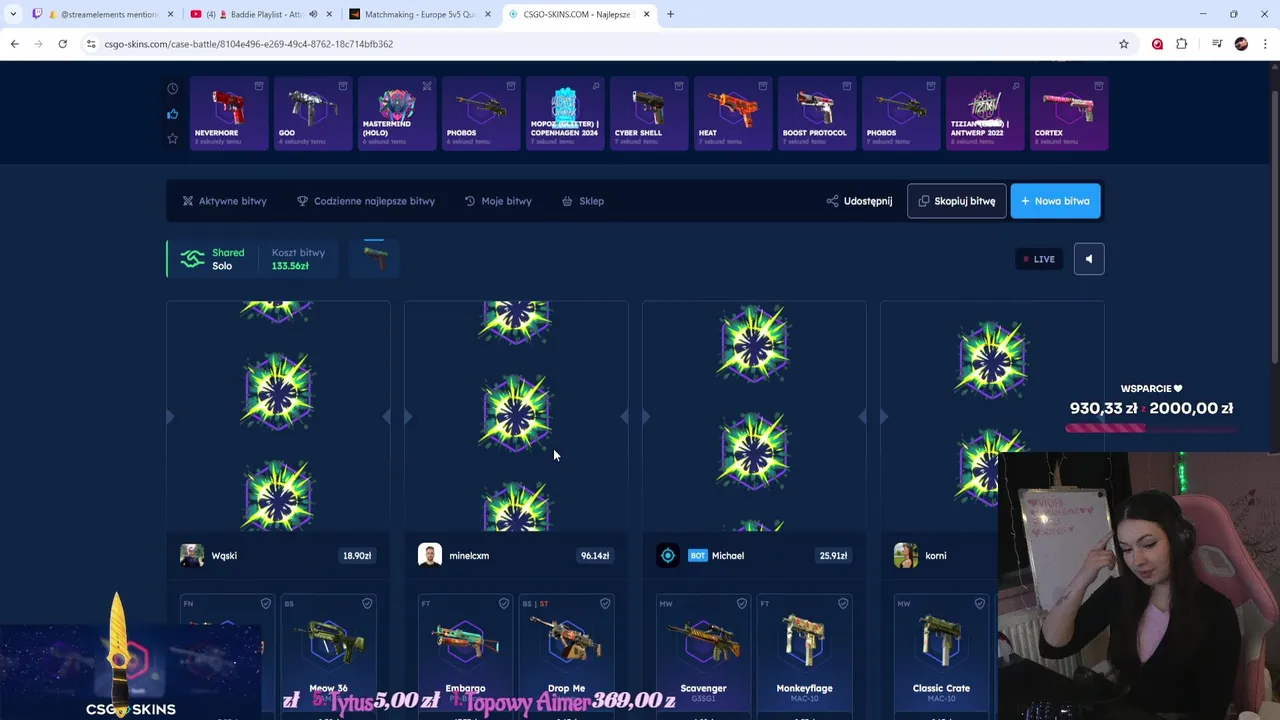This screenshot has height=720, width=1280.
Task: Mute the Baddie Playlist tab audio icon
Action: point(313,14)
